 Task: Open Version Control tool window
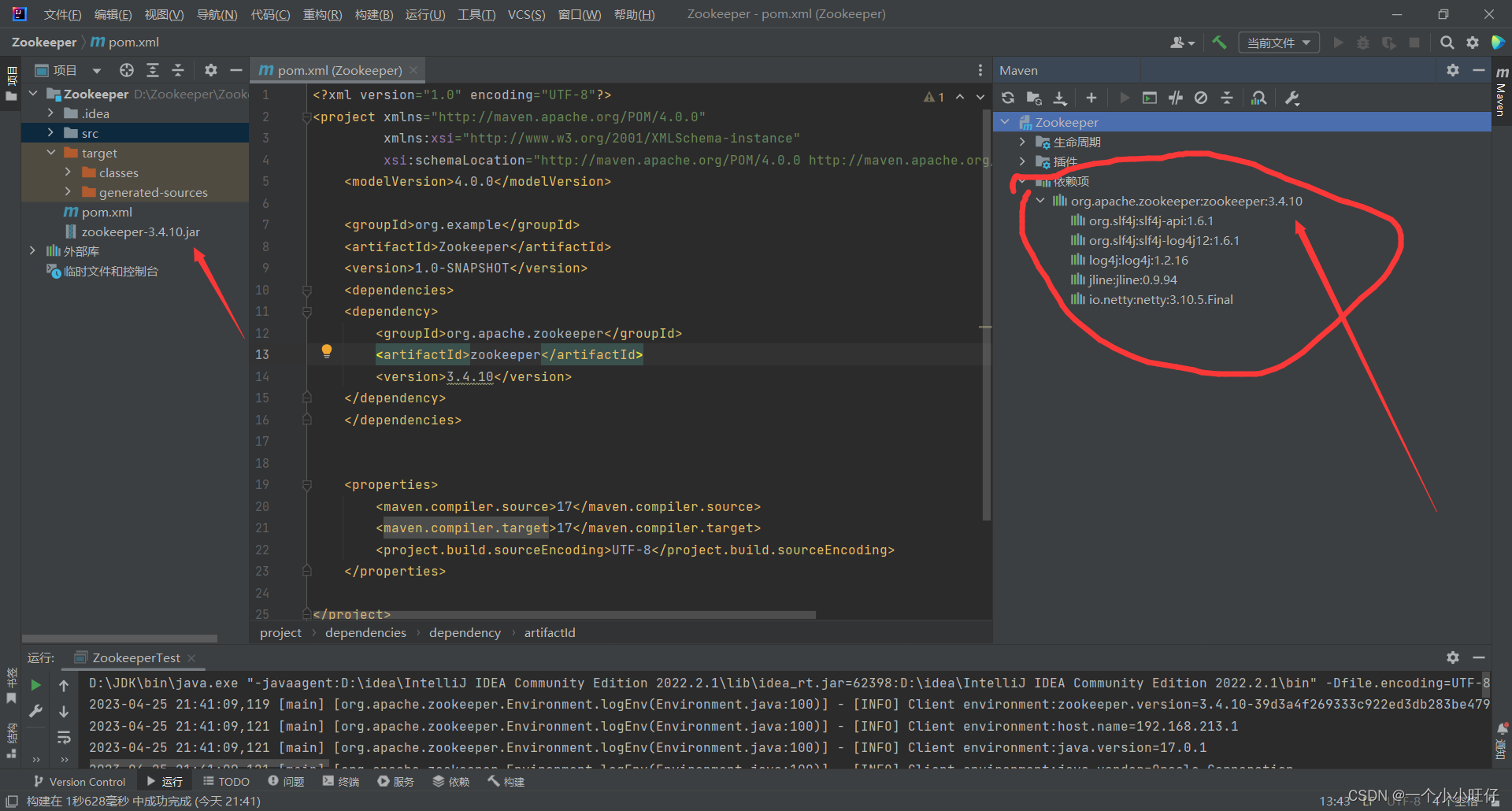(79, 781)
